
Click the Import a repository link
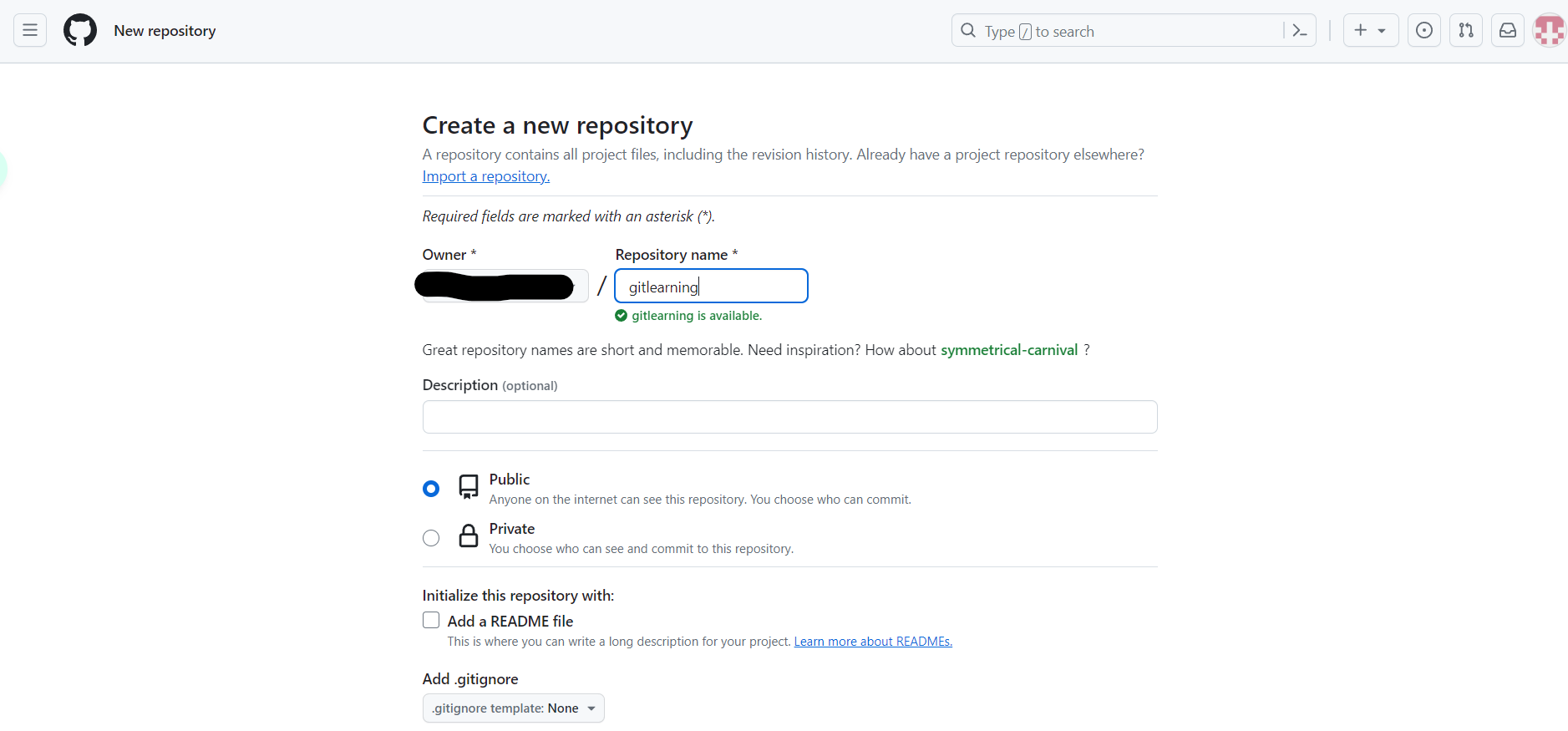click(x=485, y=176)
